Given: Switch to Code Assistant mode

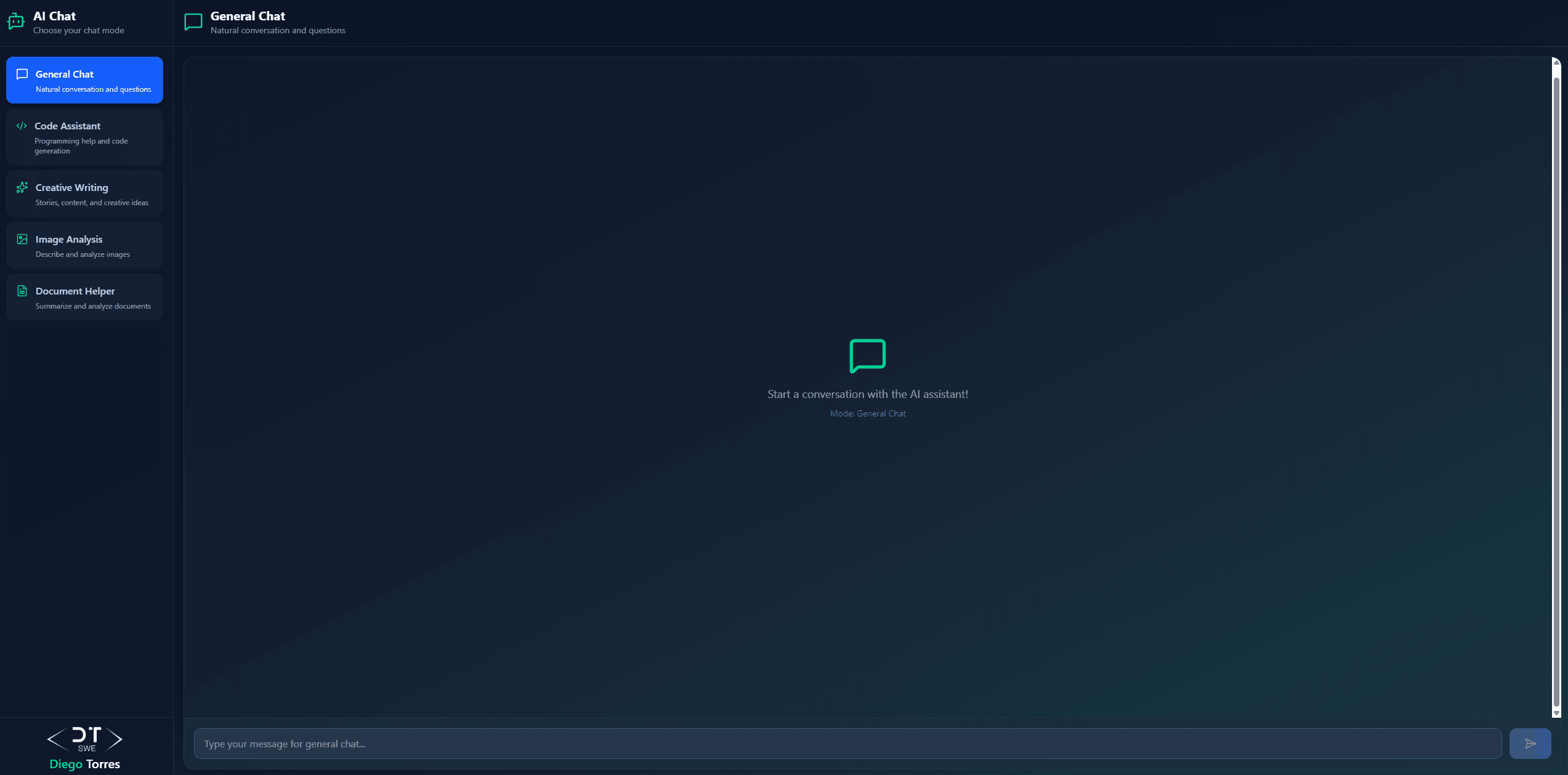Looking at the screenshot, I should click(84, 137).
